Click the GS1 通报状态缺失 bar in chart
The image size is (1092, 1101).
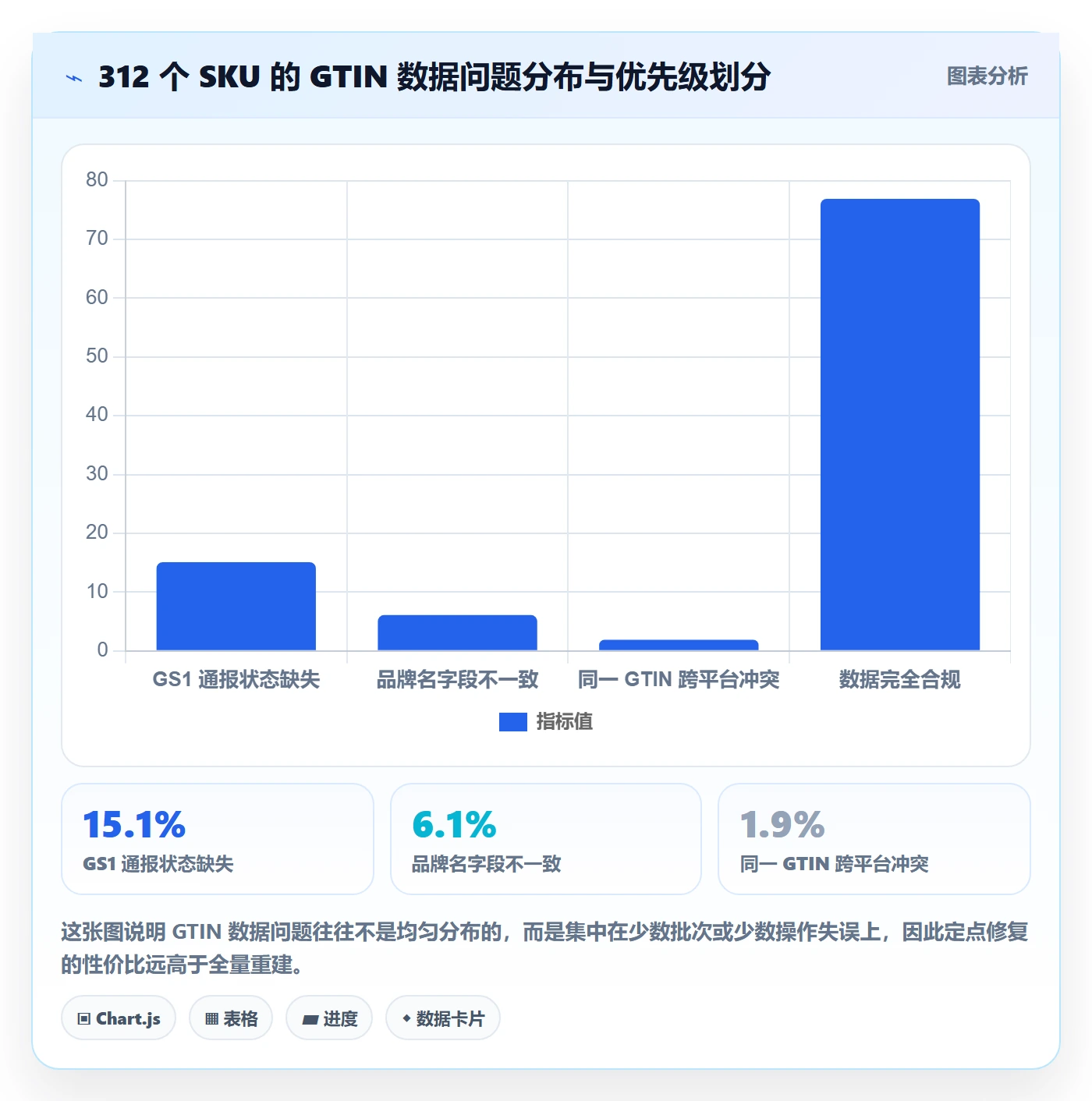point(236,606)
